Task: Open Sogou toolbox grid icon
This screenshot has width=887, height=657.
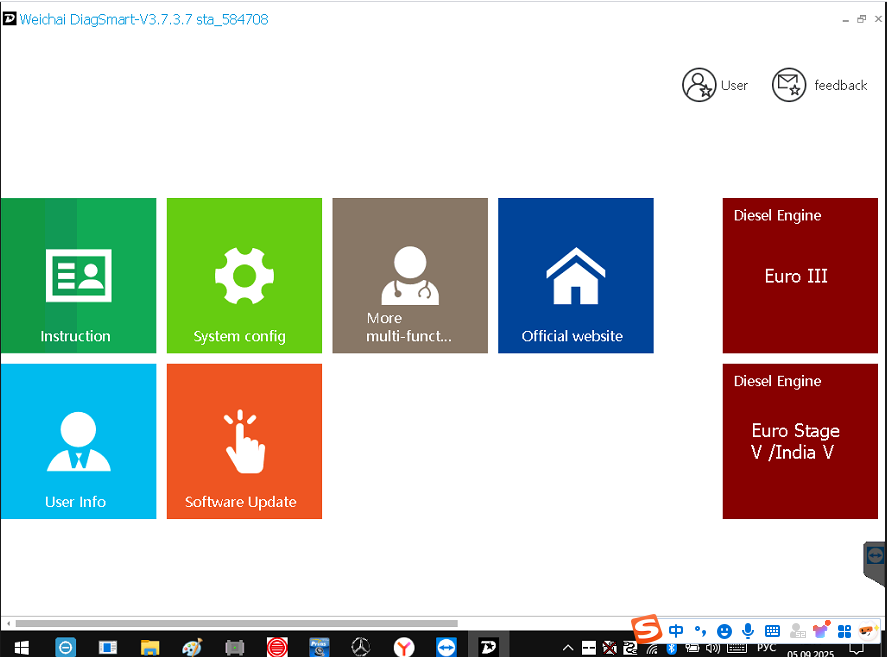Action: click(x=845, y=631)
